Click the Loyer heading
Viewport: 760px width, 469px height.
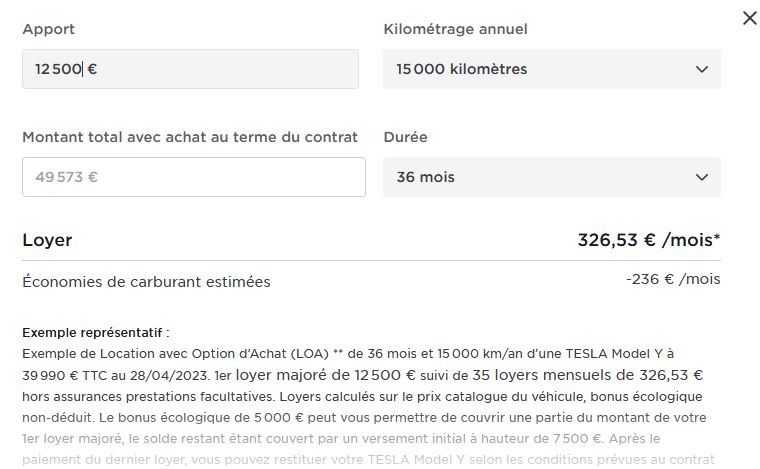47,240
